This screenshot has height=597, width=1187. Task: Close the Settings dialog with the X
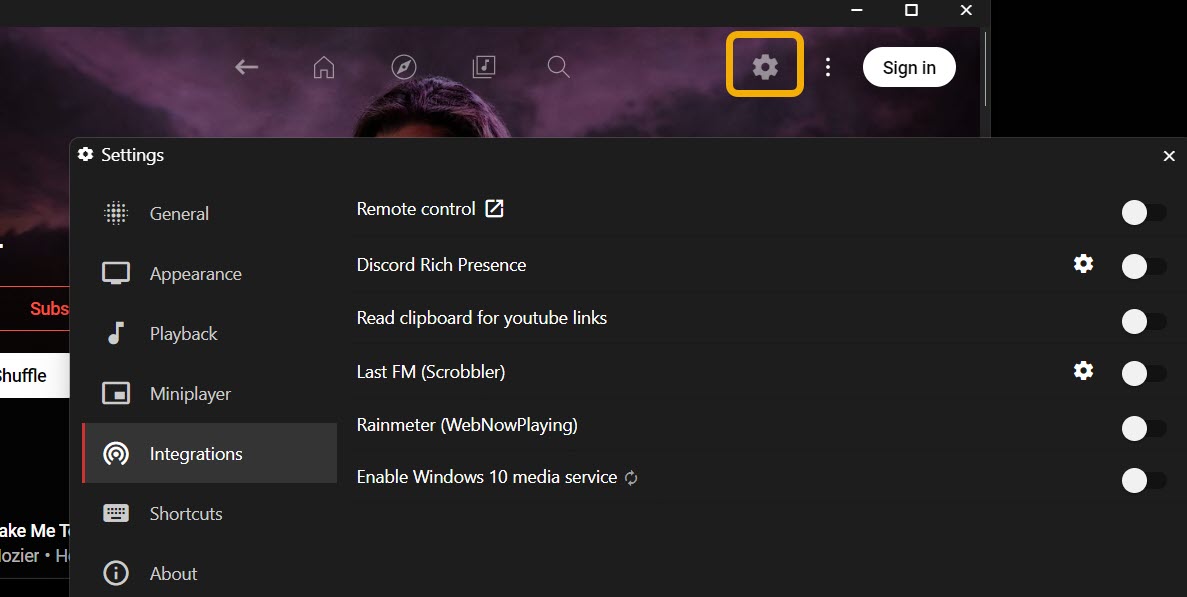point(1168,156)
